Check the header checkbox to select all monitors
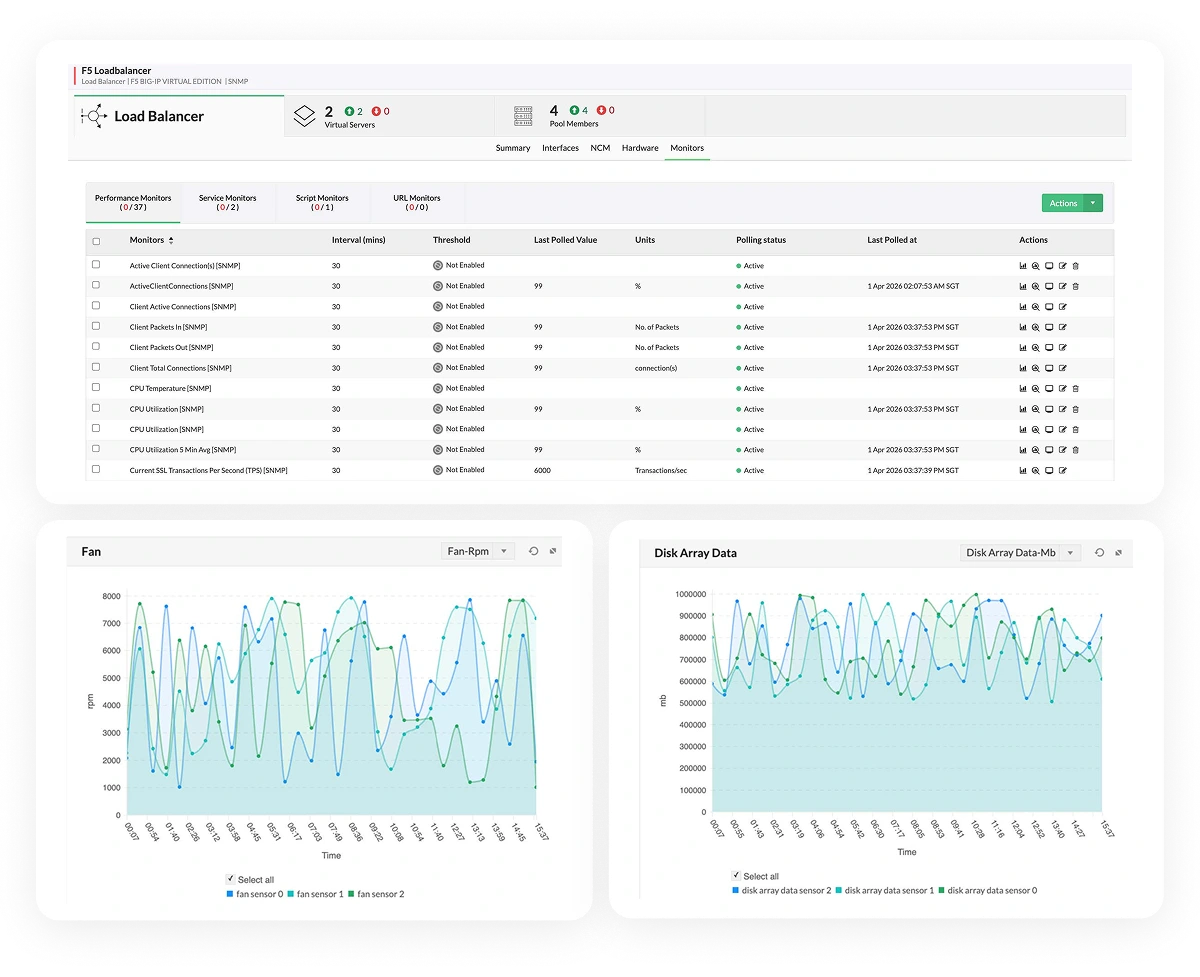This screenshot has width=1200, height=977. [95, 240]
